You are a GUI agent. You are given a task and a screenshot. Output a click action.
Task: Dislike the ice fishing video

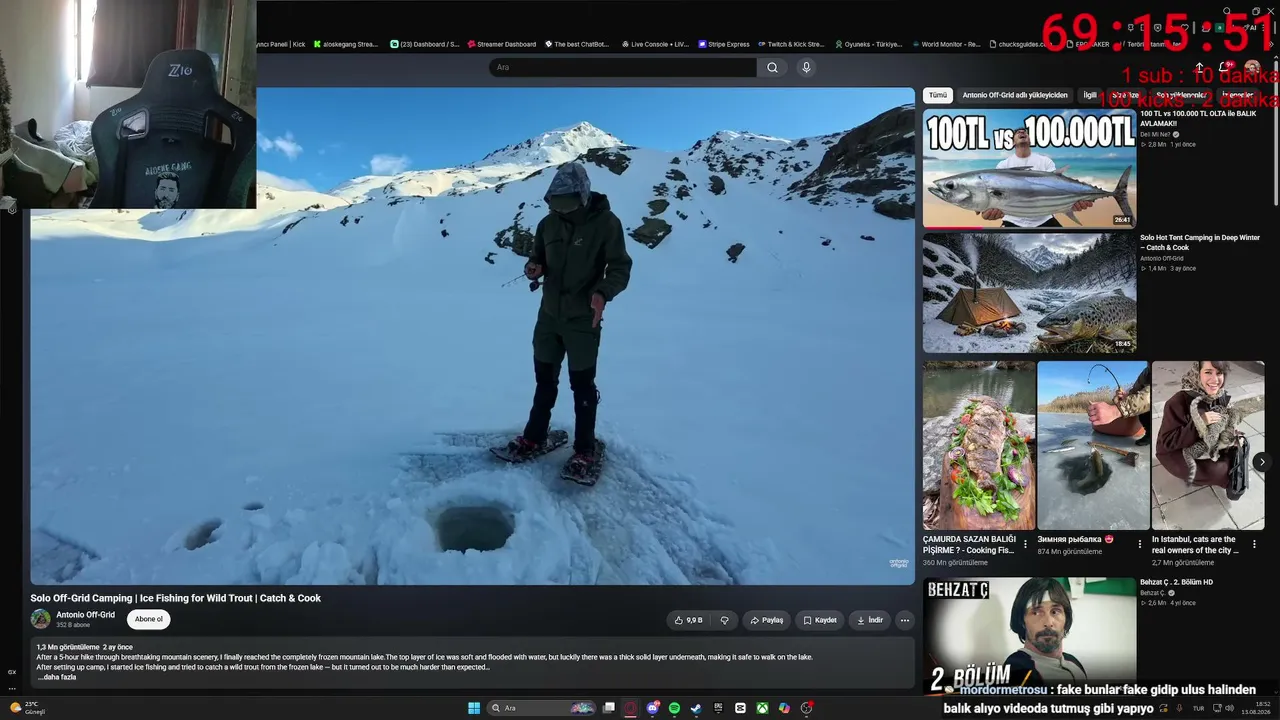click(725, 620)
